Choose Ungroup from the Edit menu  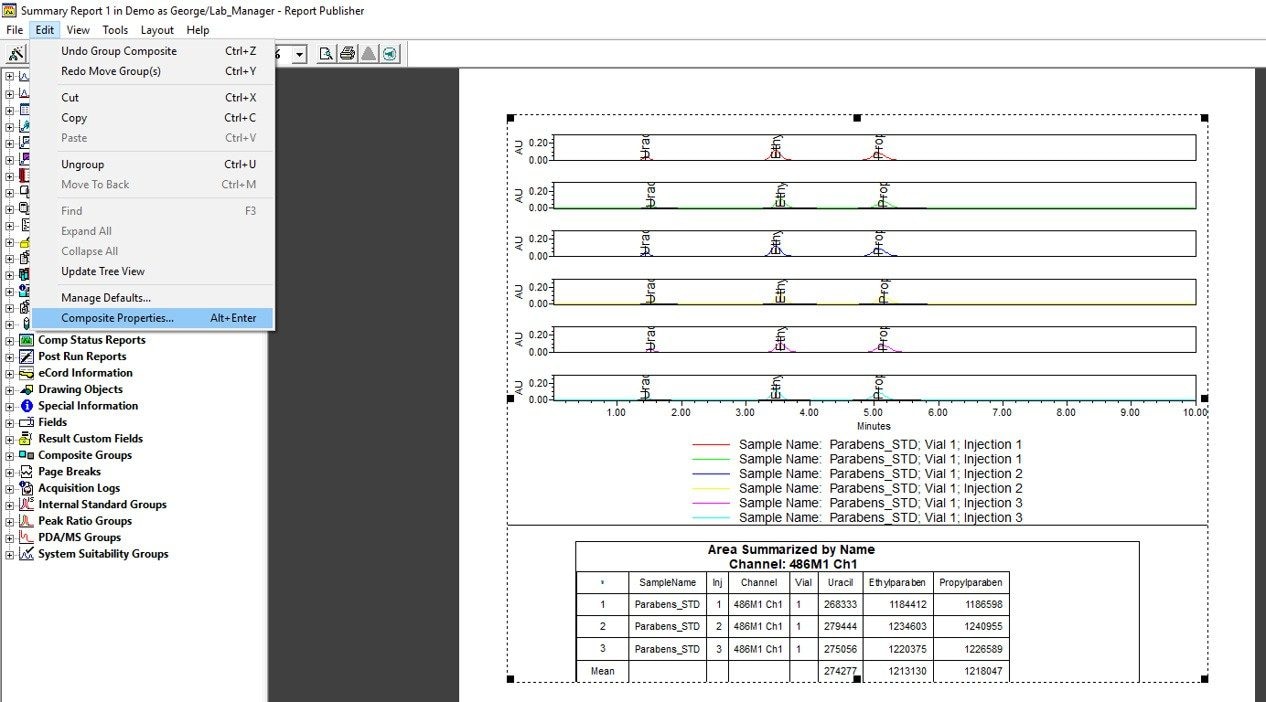coord(152,164)
